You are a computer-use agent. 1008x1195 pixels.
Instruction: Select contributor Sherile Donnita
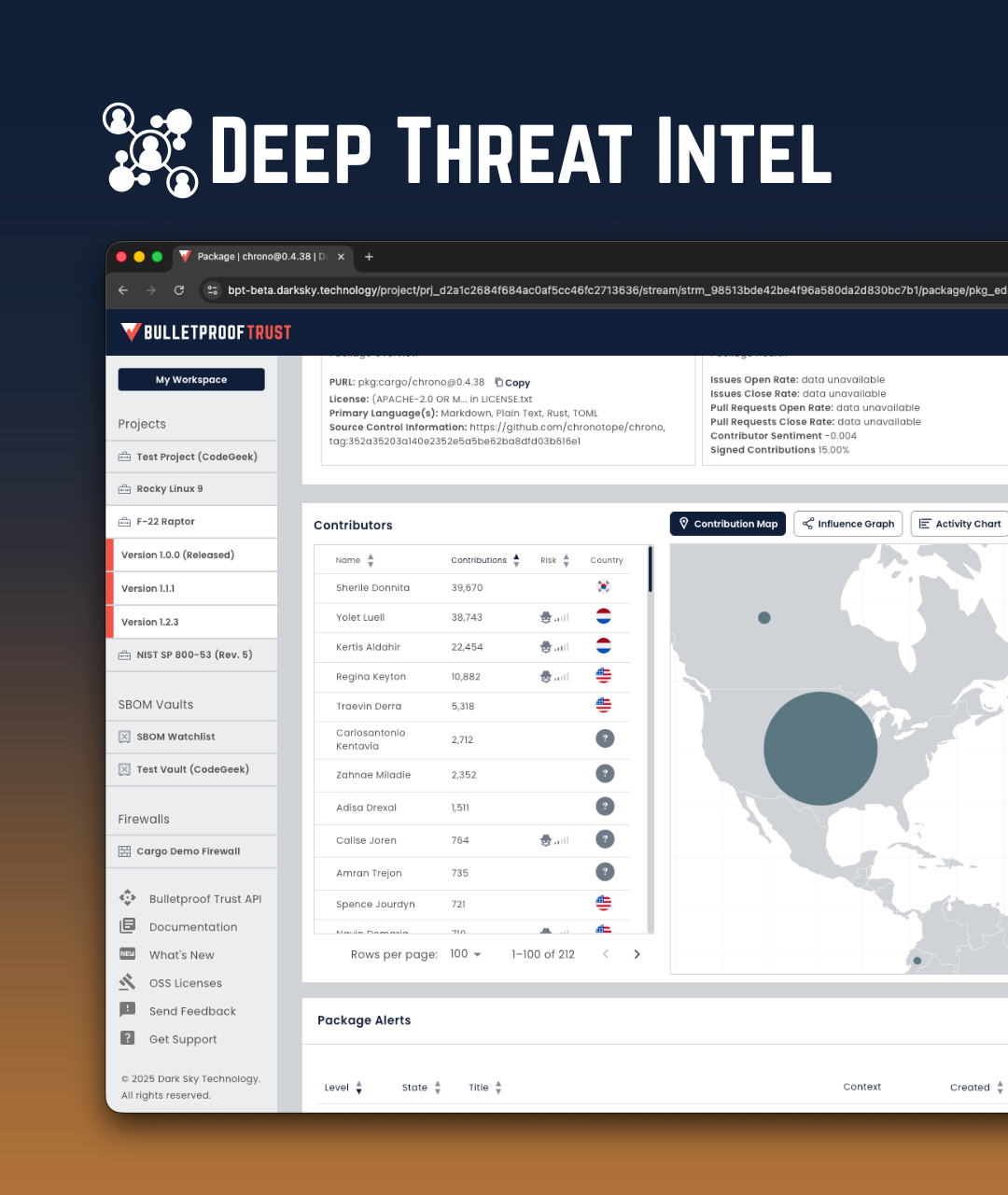[x=372, y=587]
